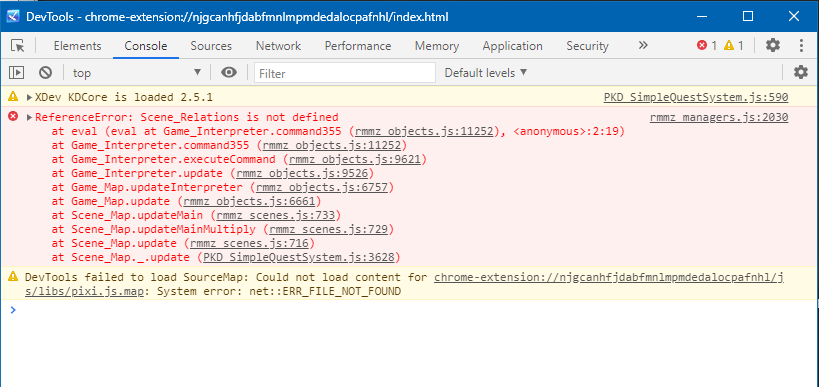Click the DevTools window title icon
The height and width of the screenshot is (387, 819).
click(x=14, y=17)
